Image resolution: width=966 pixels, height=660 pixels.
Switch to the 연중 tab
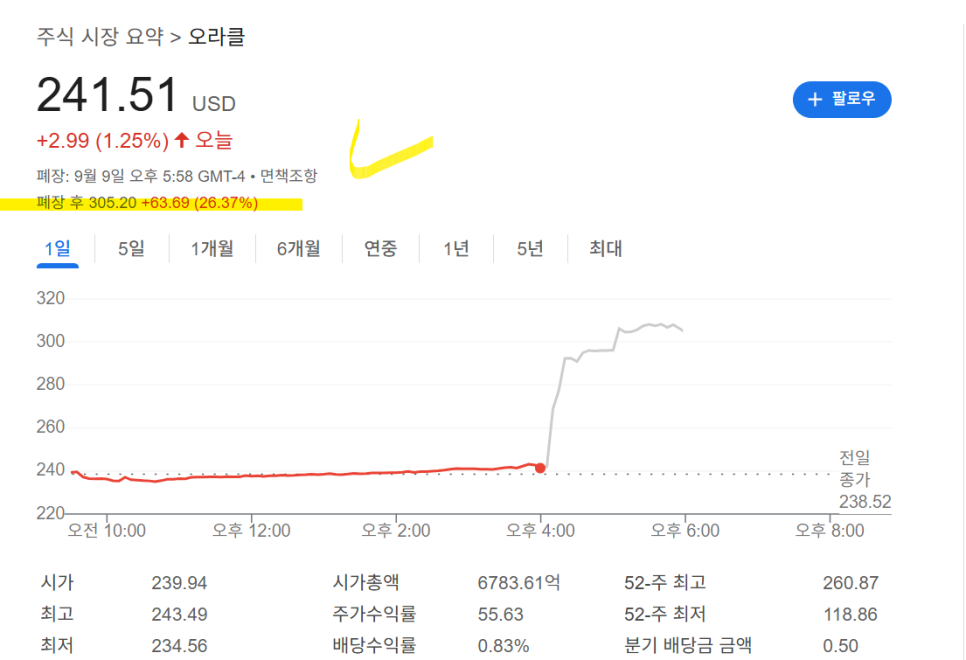pos(381,248)
